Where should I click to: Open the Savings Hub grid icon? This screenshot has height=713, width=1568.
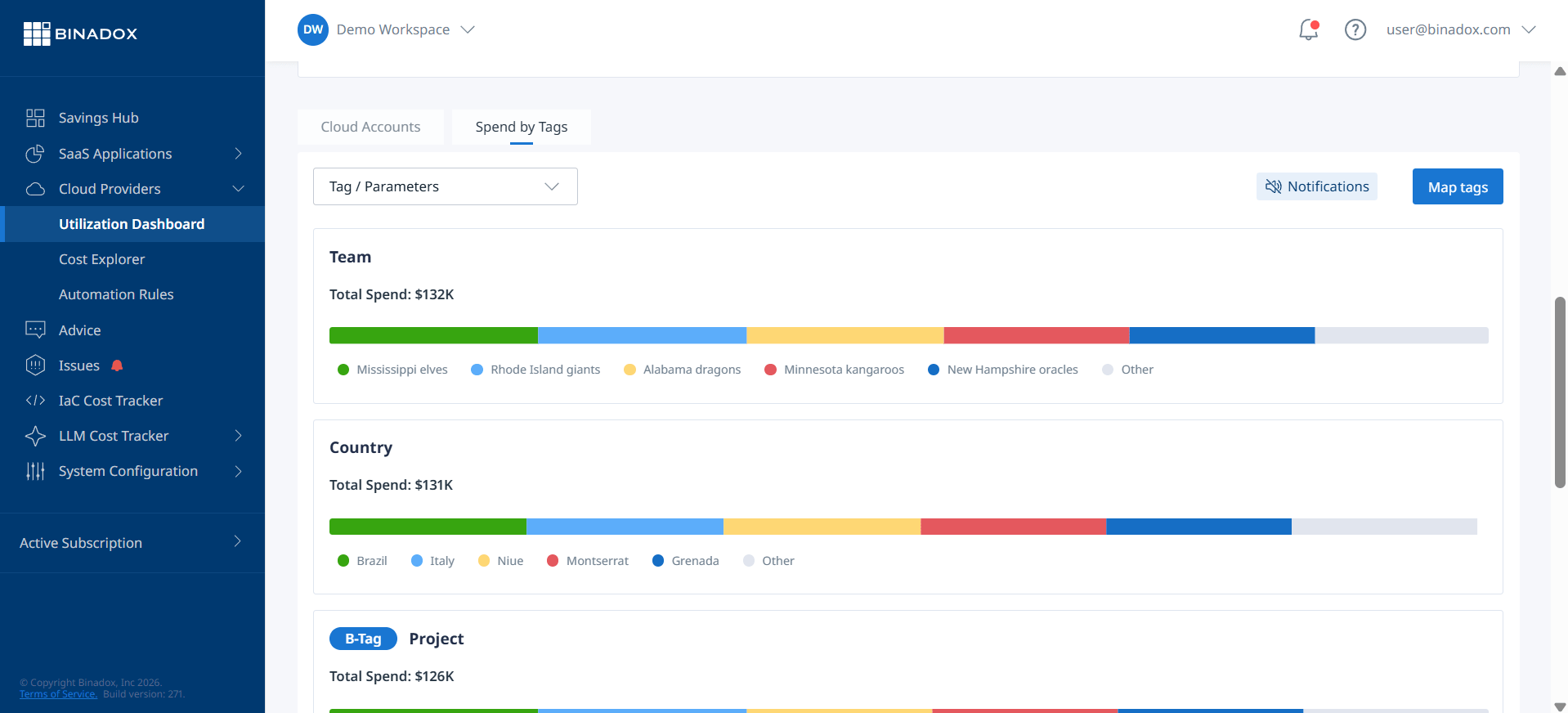pos(35,118)
